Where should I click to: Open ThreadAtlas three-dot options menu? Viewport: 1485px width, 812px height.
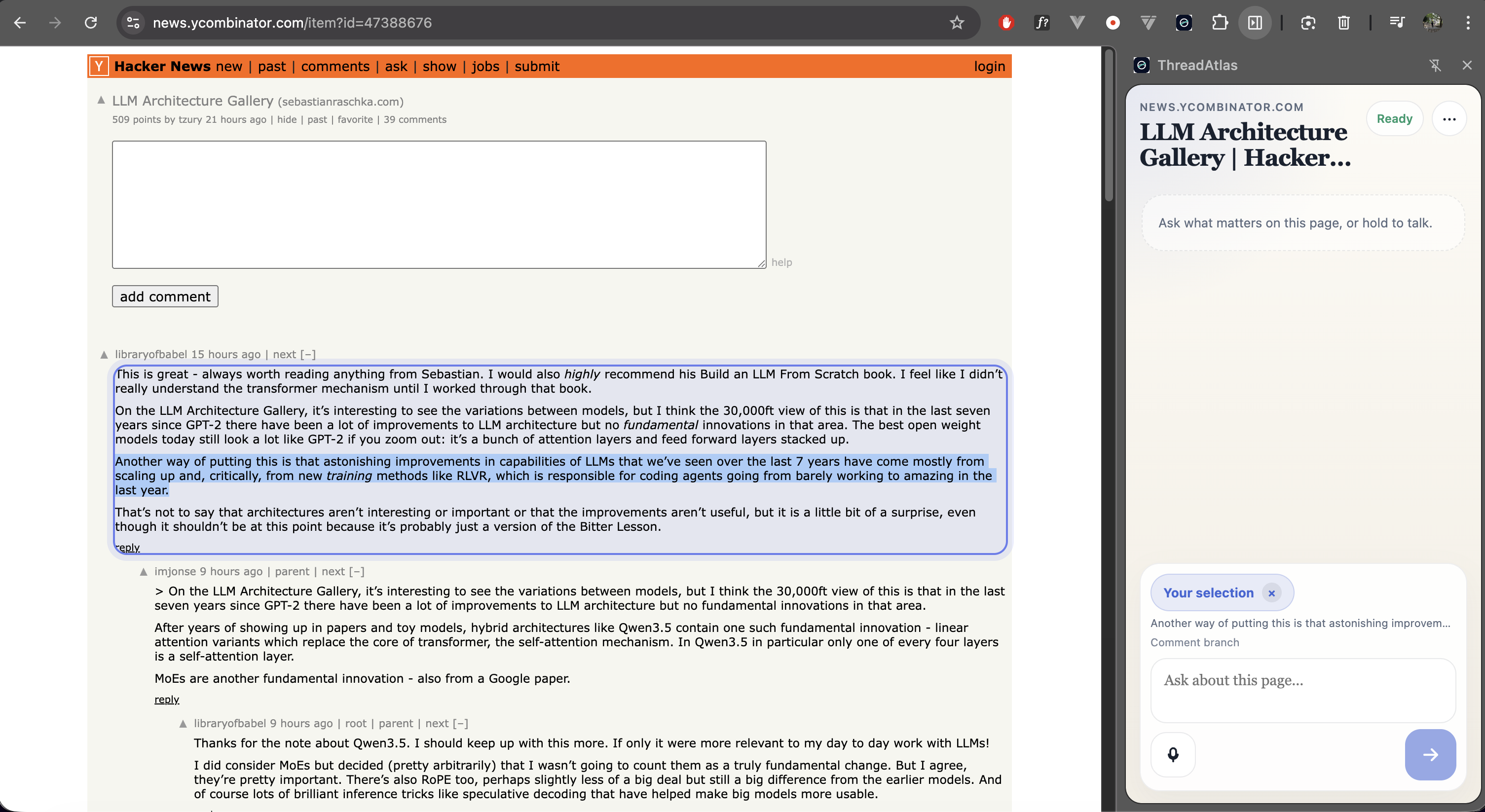(x=1448, y=119)
